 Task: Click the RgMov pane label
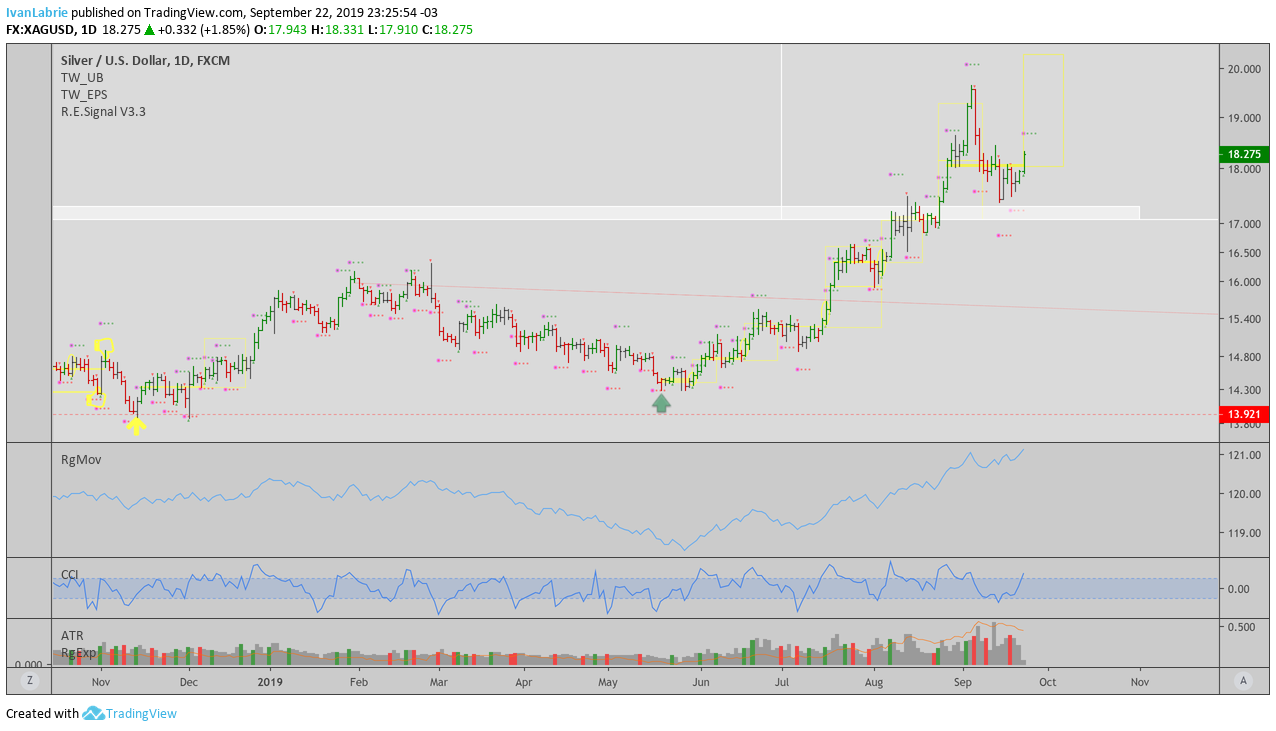point(81,460)
